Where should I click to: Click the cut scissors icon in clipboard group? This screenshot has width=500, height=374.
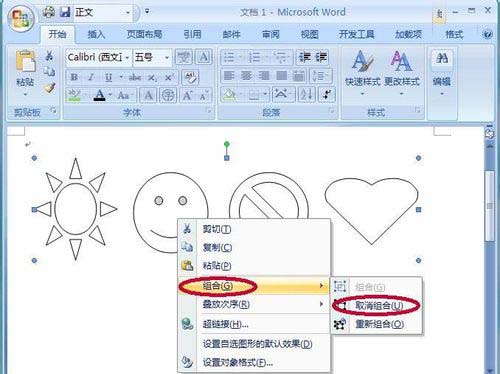(x=49, y=55)
